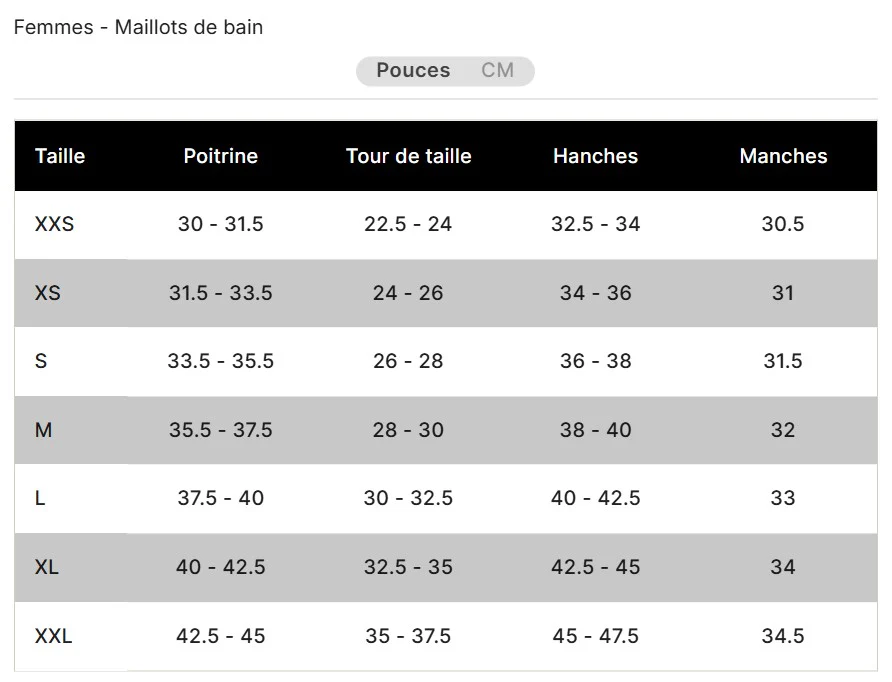Select the L size row label

[40, 498]
